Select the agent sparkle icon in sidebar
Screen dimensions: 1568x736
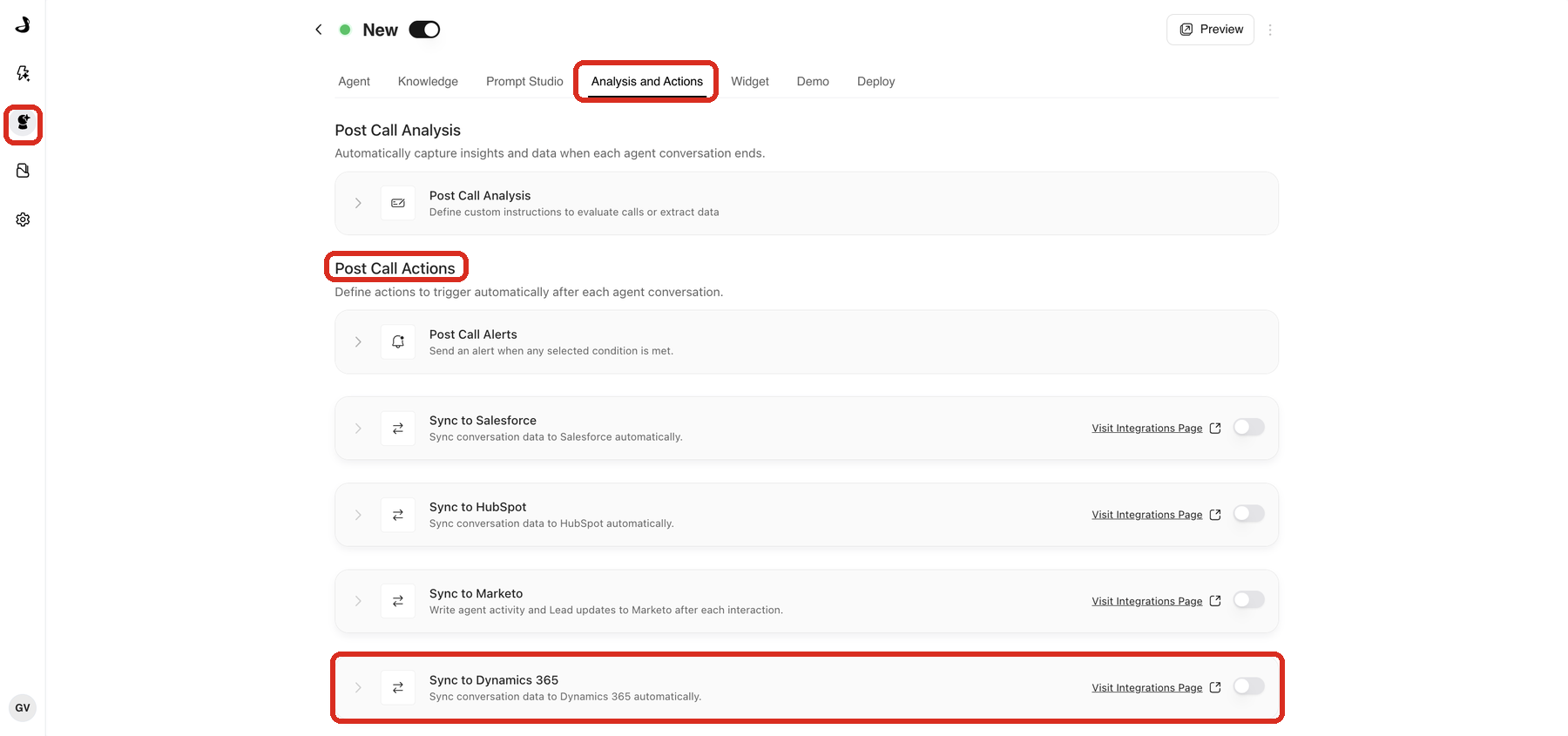pyautogui.click(x=23, y=123)
